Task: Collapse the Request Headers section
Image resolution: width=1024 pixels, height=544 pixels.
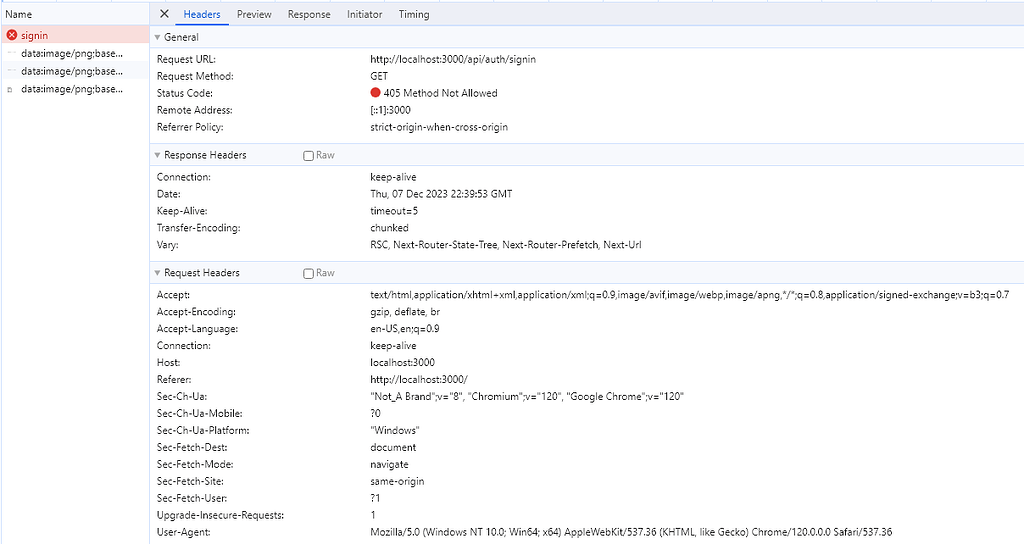Action: click(157, 273)
